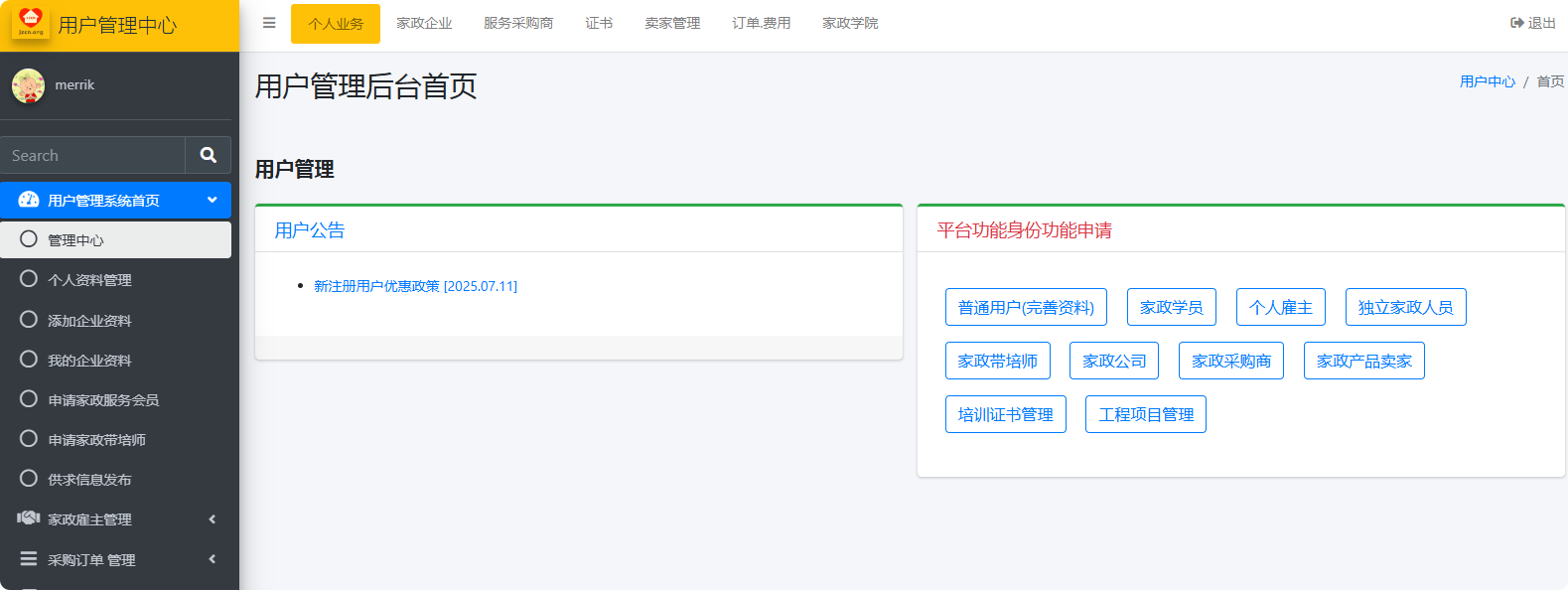Select 我的企业资料 in the sidebar
The image size is (1568, 590).
tap(115, 360)
